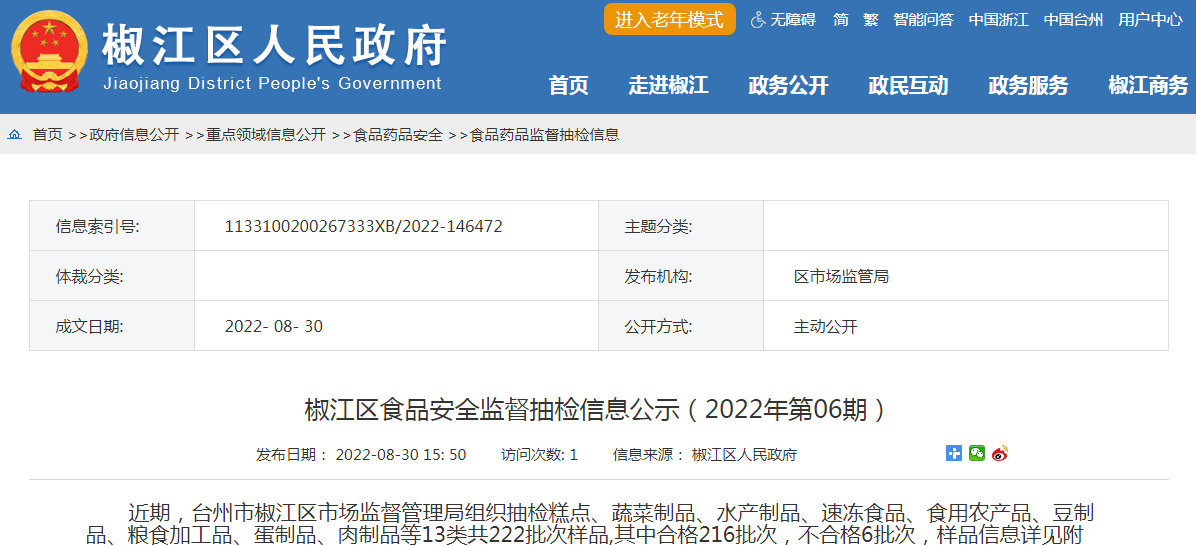Screen dimensions: 1196x546
Task: Open 椒江商务 menu item
Action: [1148, 85]
